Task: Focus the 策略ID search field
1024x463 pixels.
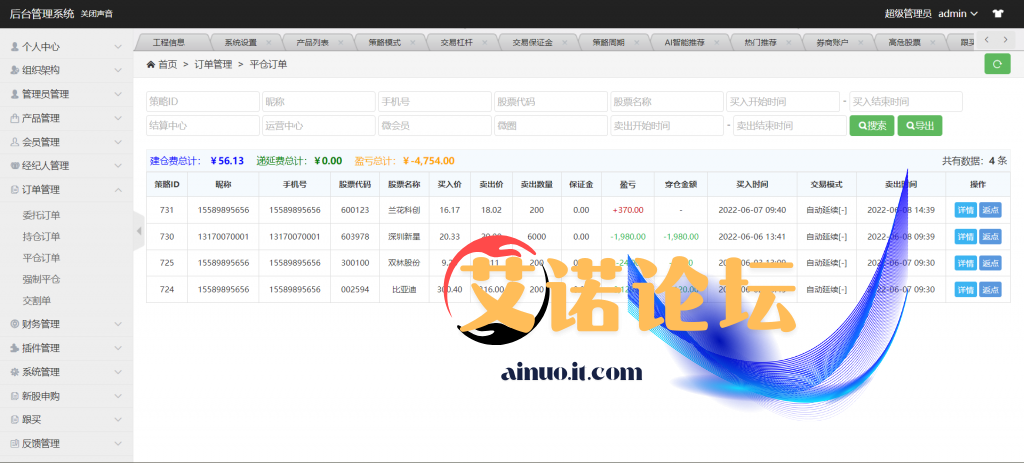Action: tap(202, 102)
